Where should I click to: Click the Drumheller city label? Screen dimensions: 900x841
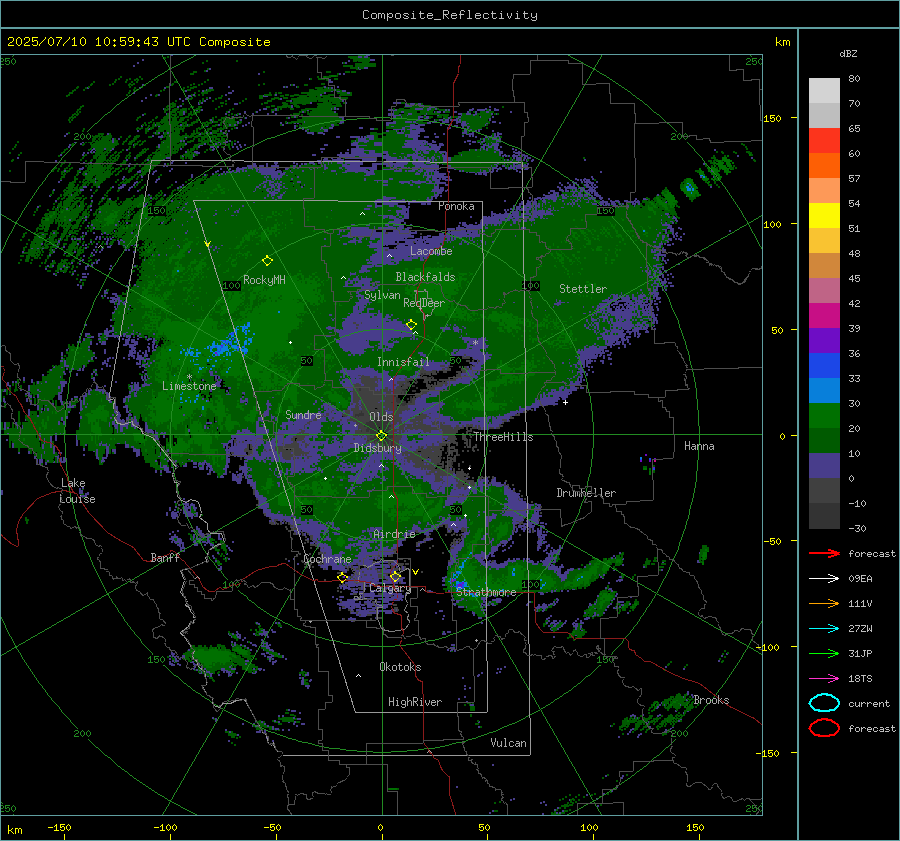pyautogui.click(x=586, y=493)
